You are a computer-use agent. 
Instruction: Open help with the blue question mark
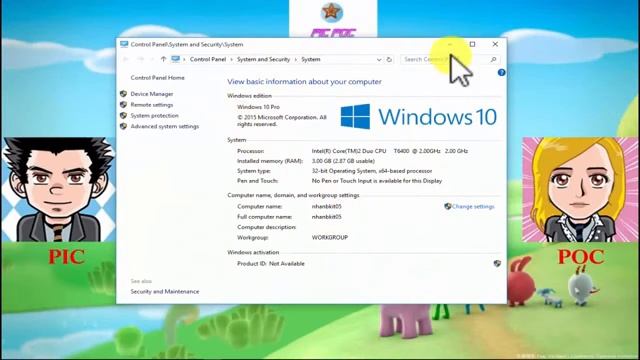click(x=502, y=72)
